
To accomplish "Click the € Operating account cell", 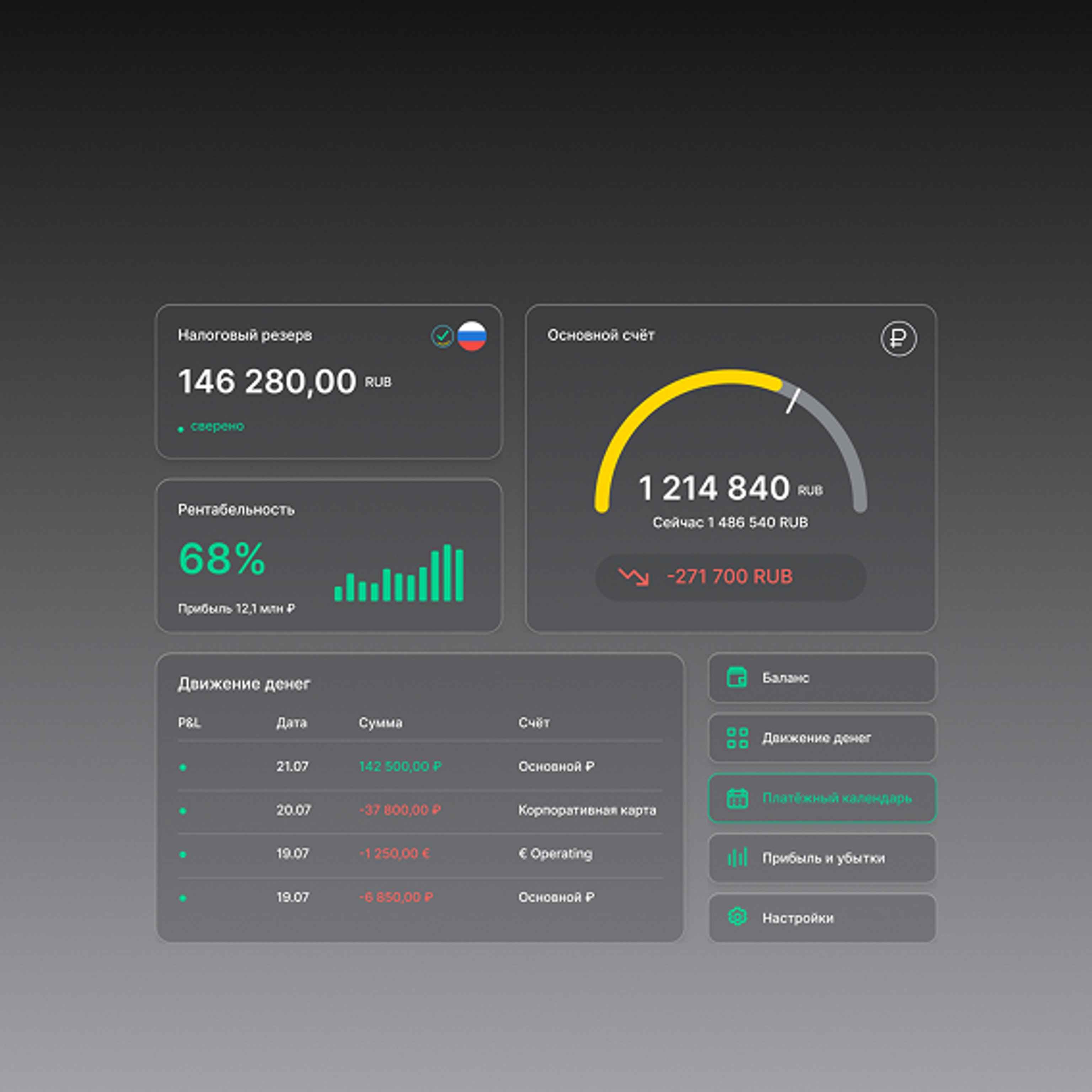I will pyautogui.click(x=556, y=853).
